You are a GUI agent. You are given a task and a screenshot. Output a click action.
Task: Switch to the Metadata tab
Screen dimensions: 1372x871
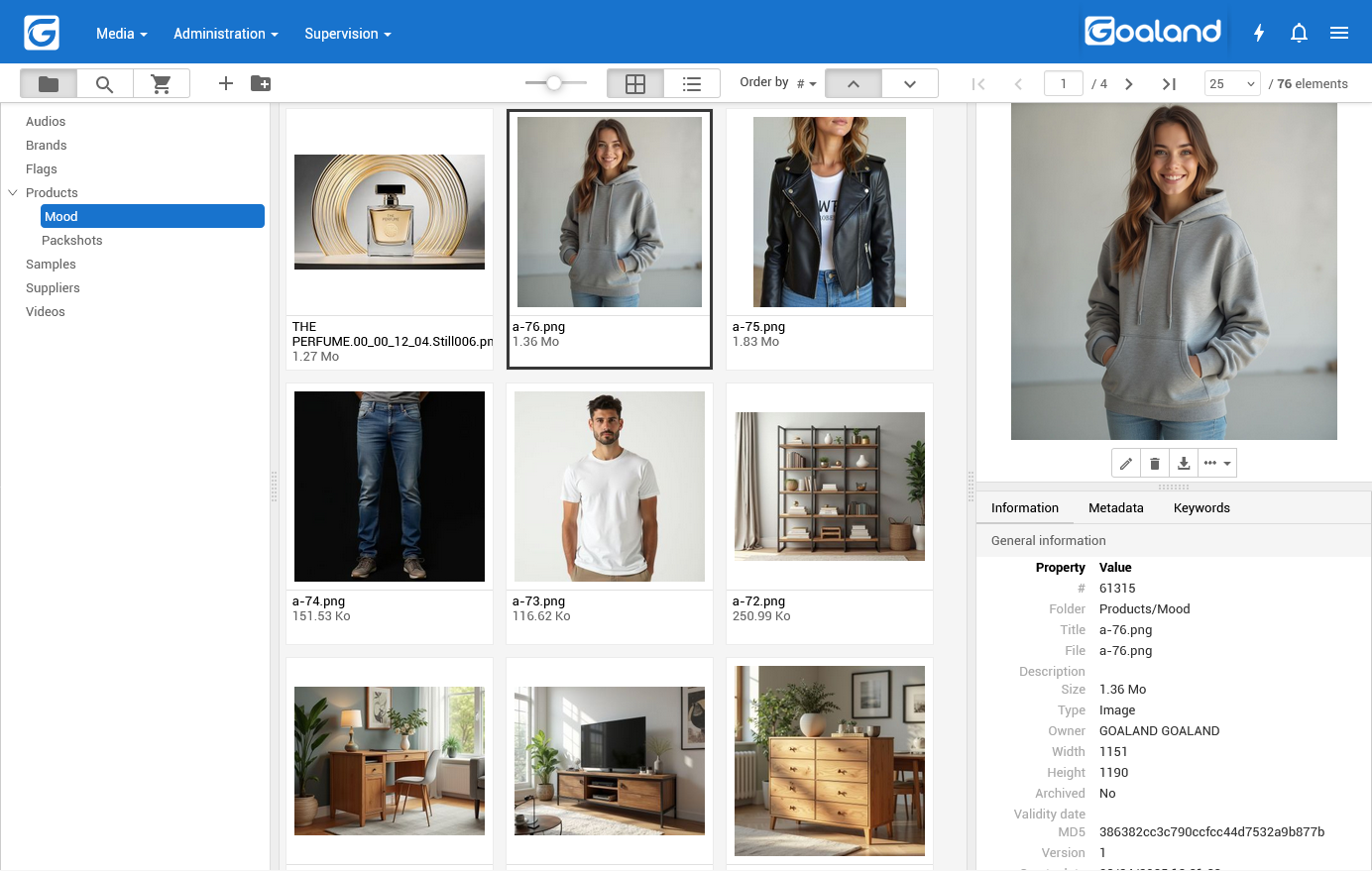pos(1116,508)
